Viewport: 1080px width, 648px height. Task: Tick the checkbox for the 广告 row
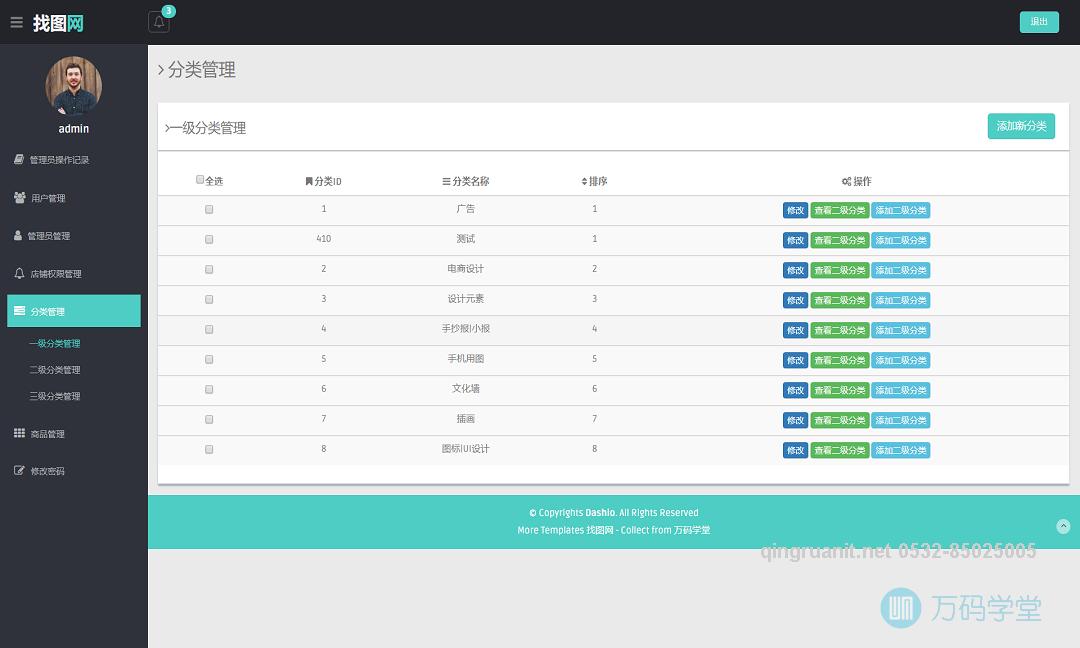coord(209,210)
